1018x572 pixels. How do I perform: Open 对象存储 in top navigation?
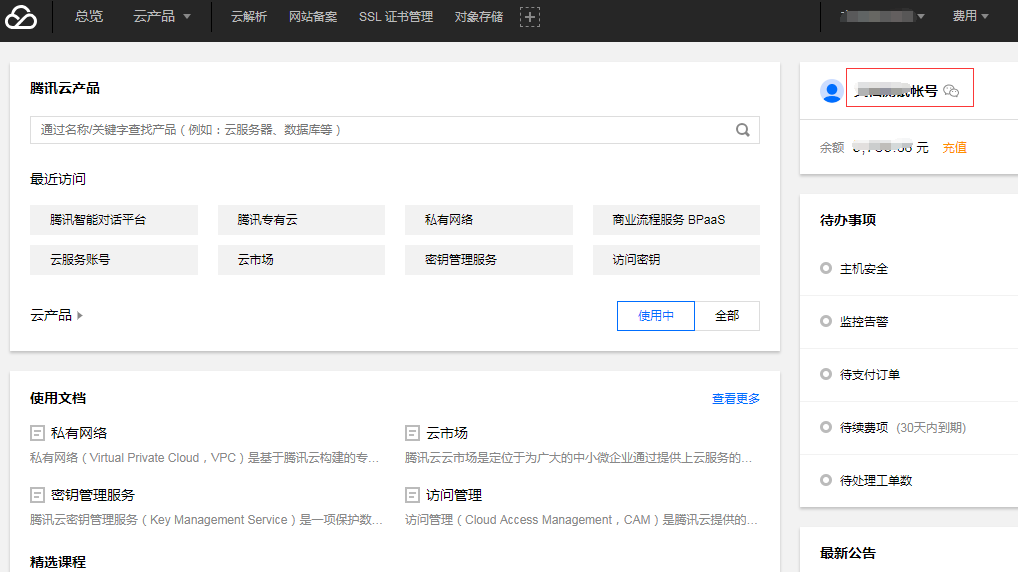478,17
